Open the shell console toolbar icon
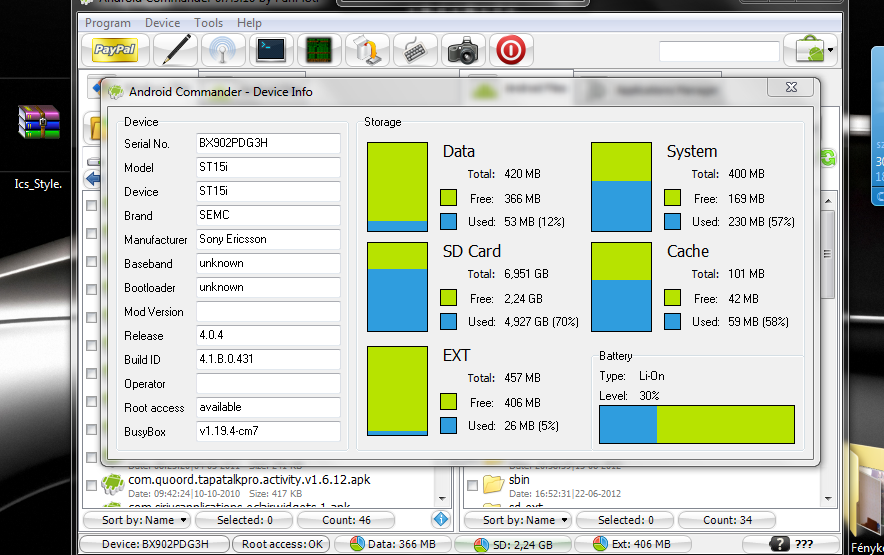Viewport: 884px width, 555px height. coord(271,50)
